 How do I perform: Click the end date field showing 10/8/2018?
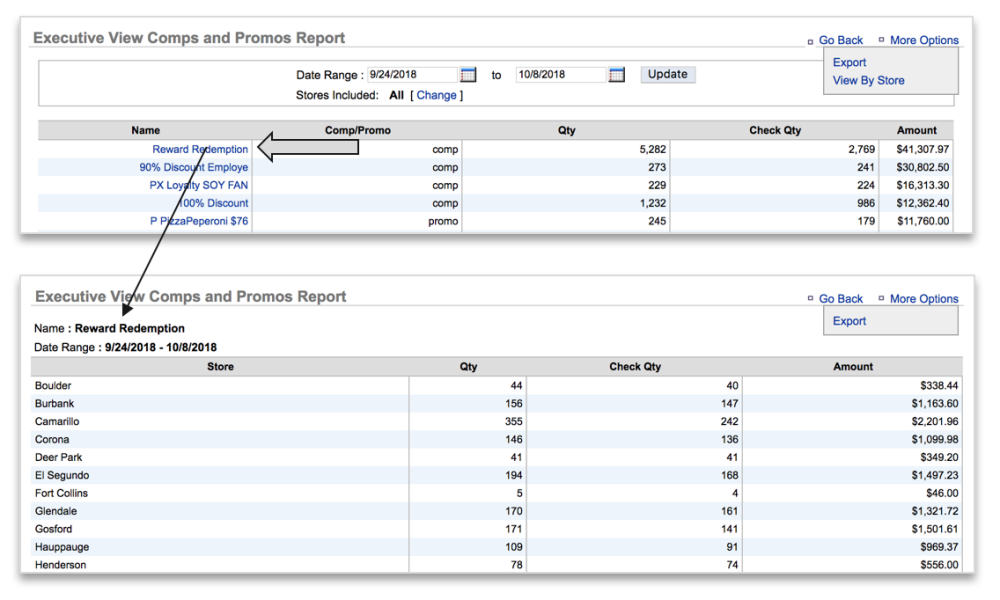(x=560, y=75)
